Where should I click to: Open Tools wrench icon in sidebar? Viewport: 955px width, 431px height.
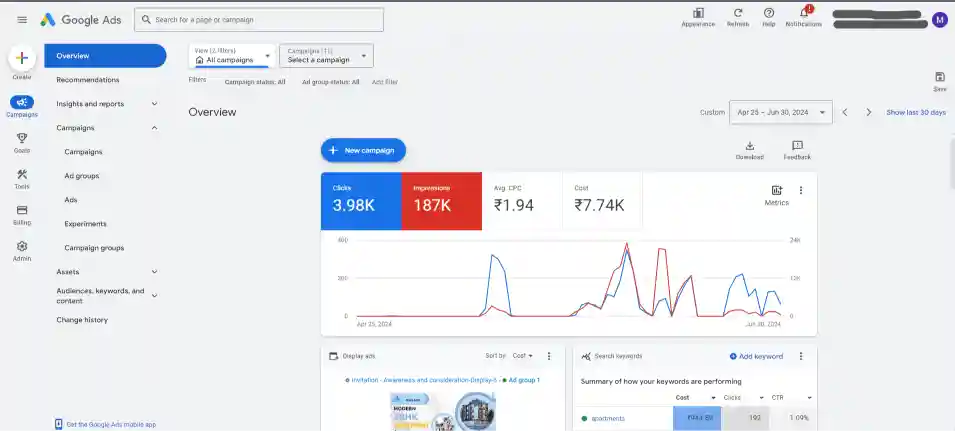click(22, 175)
